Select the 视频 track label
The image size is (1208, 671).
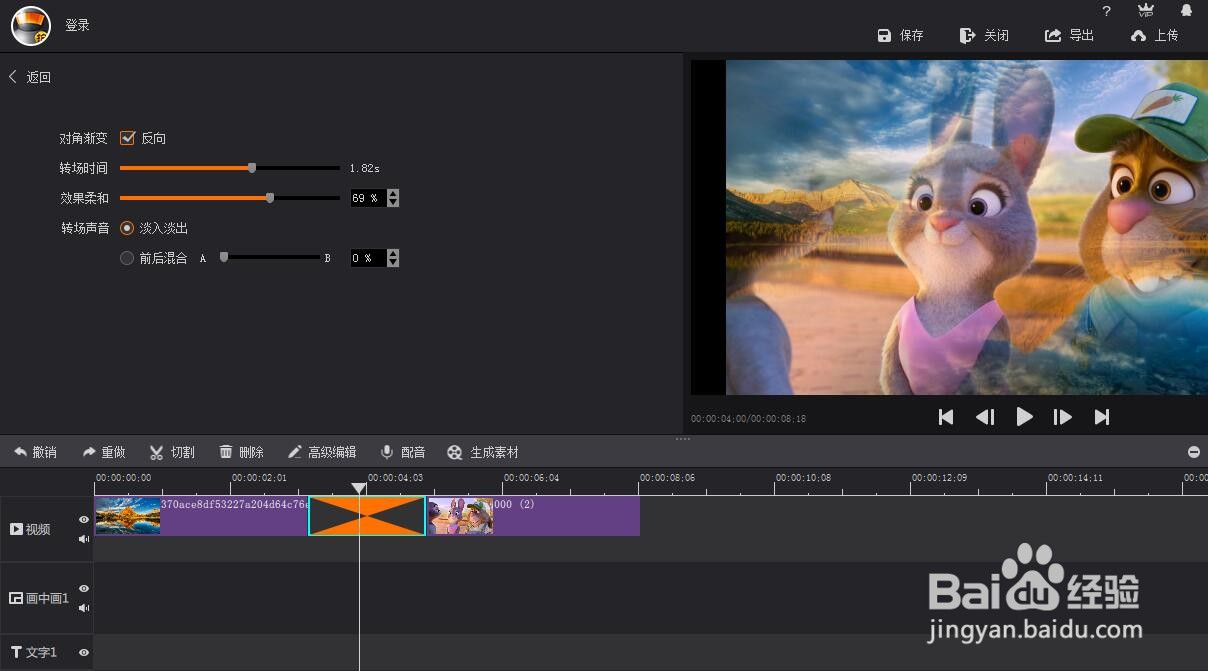(x=31, y=528)
